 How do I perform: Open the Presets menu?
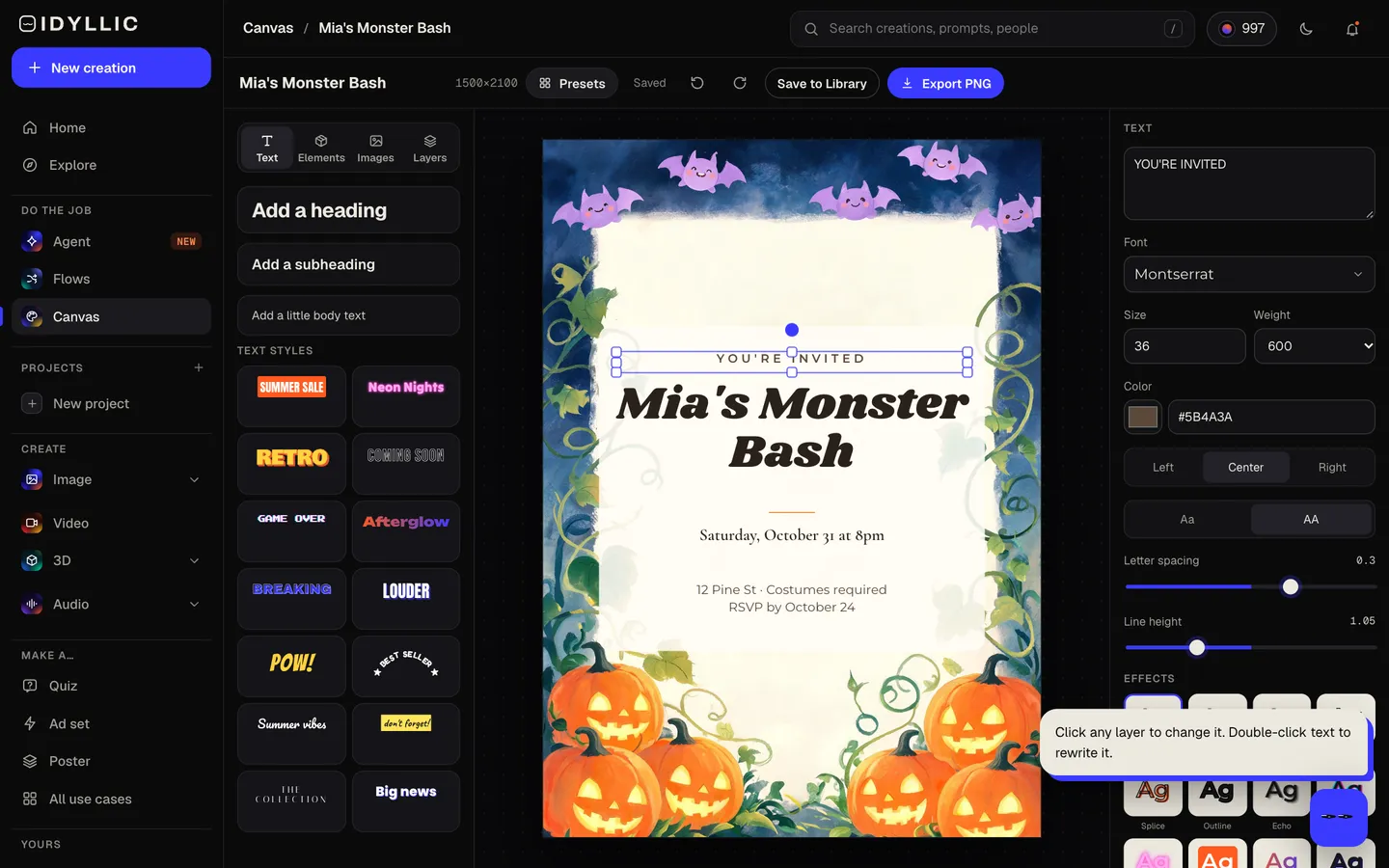coord(572,83)
